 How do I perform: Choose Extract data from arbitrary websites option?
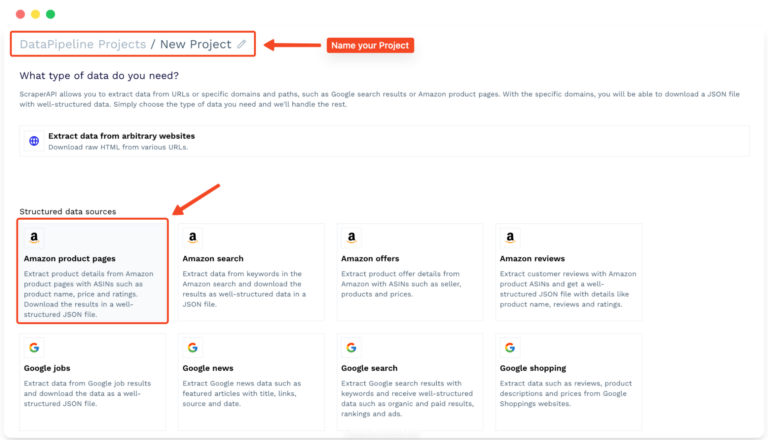[121, 135]
